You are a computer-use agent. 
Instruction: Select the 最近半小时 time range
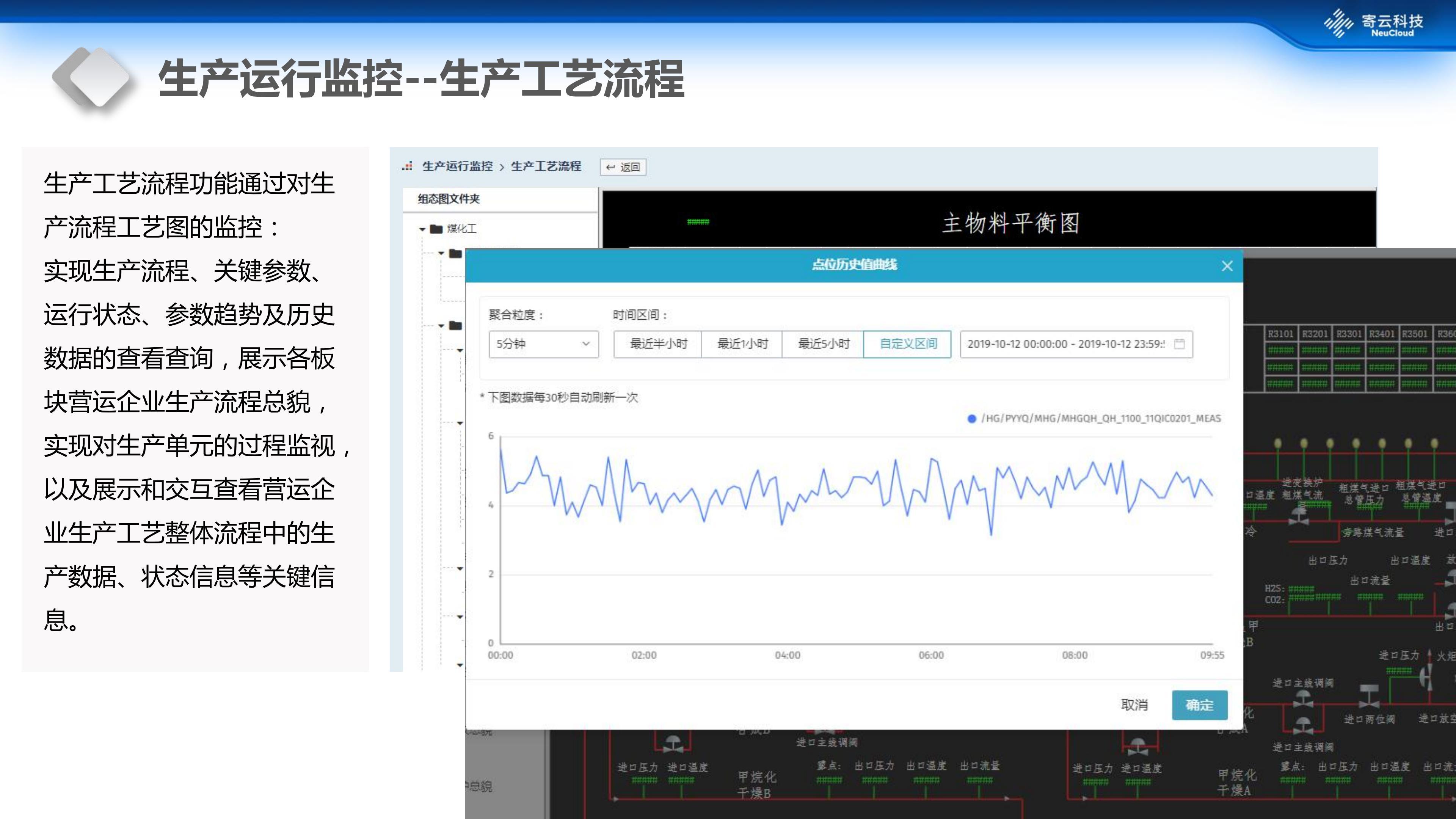tap(658, 344)
